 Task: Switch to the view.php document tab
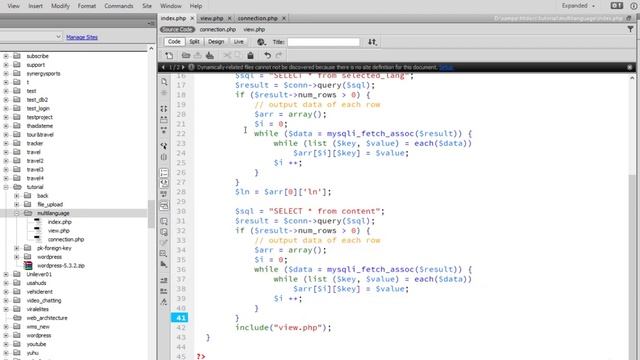point(212,18)
